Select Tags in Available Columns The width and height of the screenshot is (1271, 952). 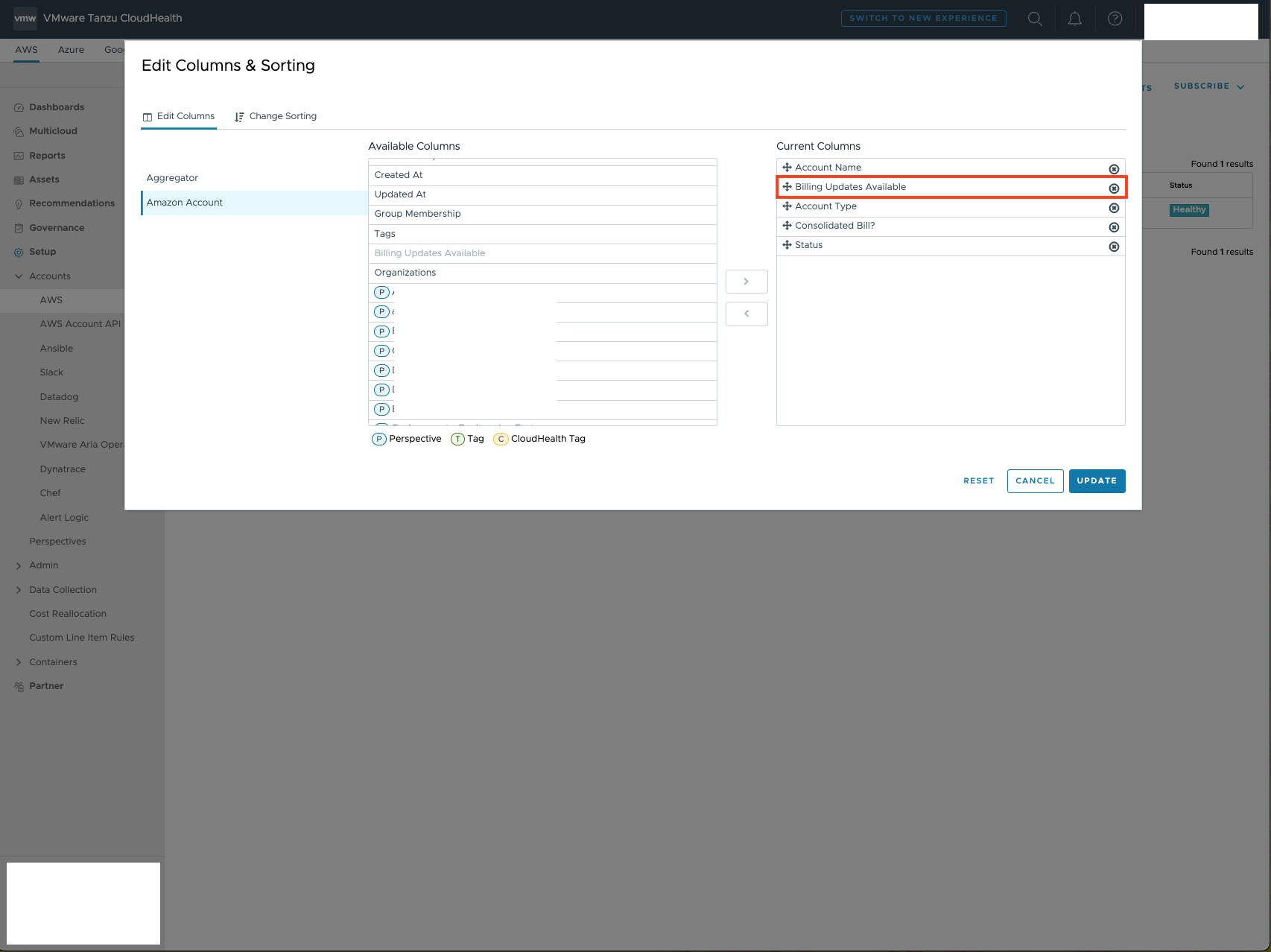pyautogui.click(x=542, y=234)
